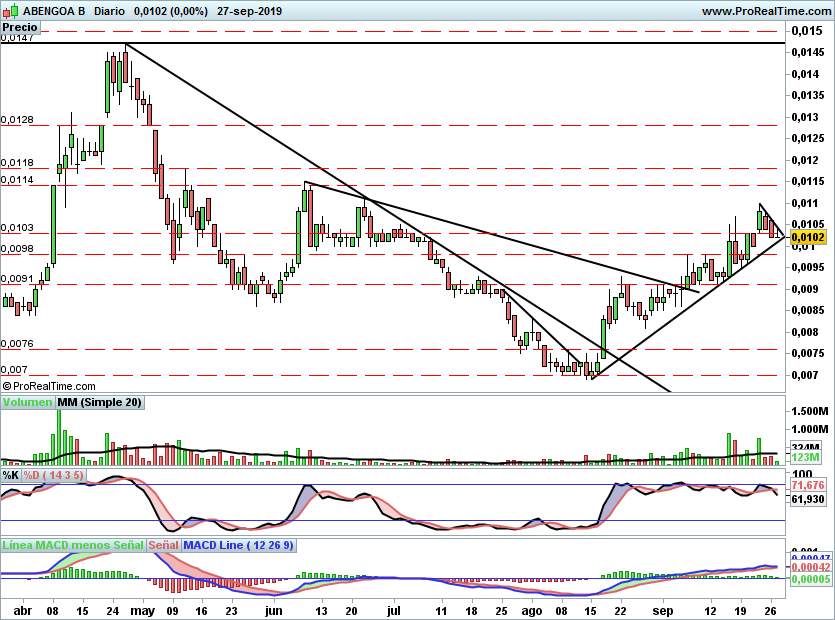Click the 0,00042 MACD signal value
This screenshot has height=620, width=835.
[811, 567]
